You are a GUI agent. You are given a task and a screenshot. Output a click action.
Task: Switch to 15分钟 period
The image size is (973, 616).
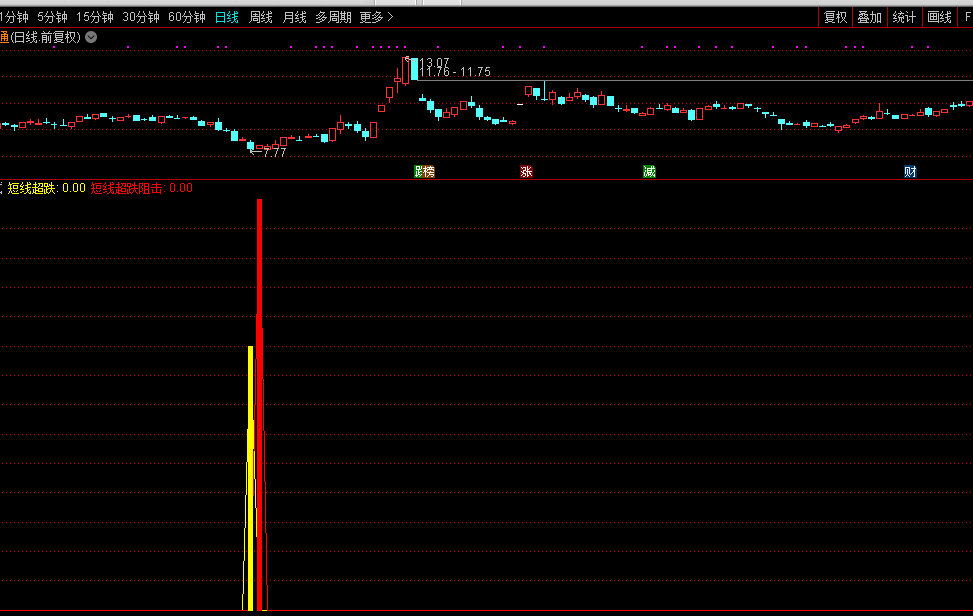tap(95, 17)
